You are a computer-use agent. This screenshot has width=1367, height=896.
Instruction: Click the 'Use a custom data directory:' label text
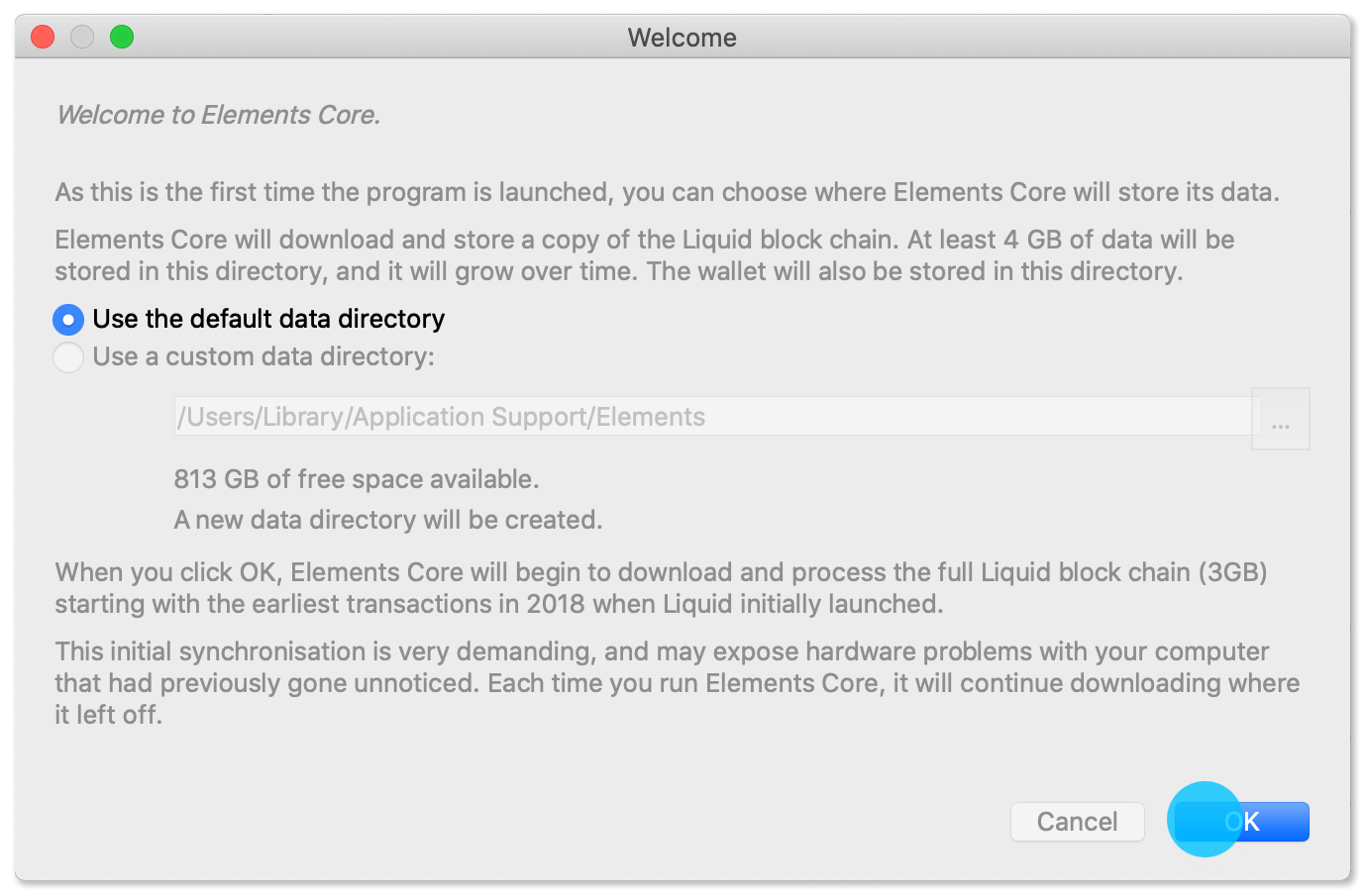click(x=263, y=356)
